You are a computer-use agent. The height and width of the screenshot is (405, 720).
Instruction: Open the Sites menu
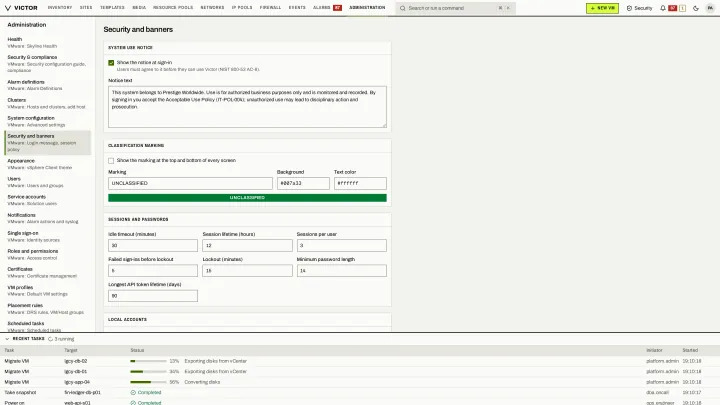coord(86,8)
